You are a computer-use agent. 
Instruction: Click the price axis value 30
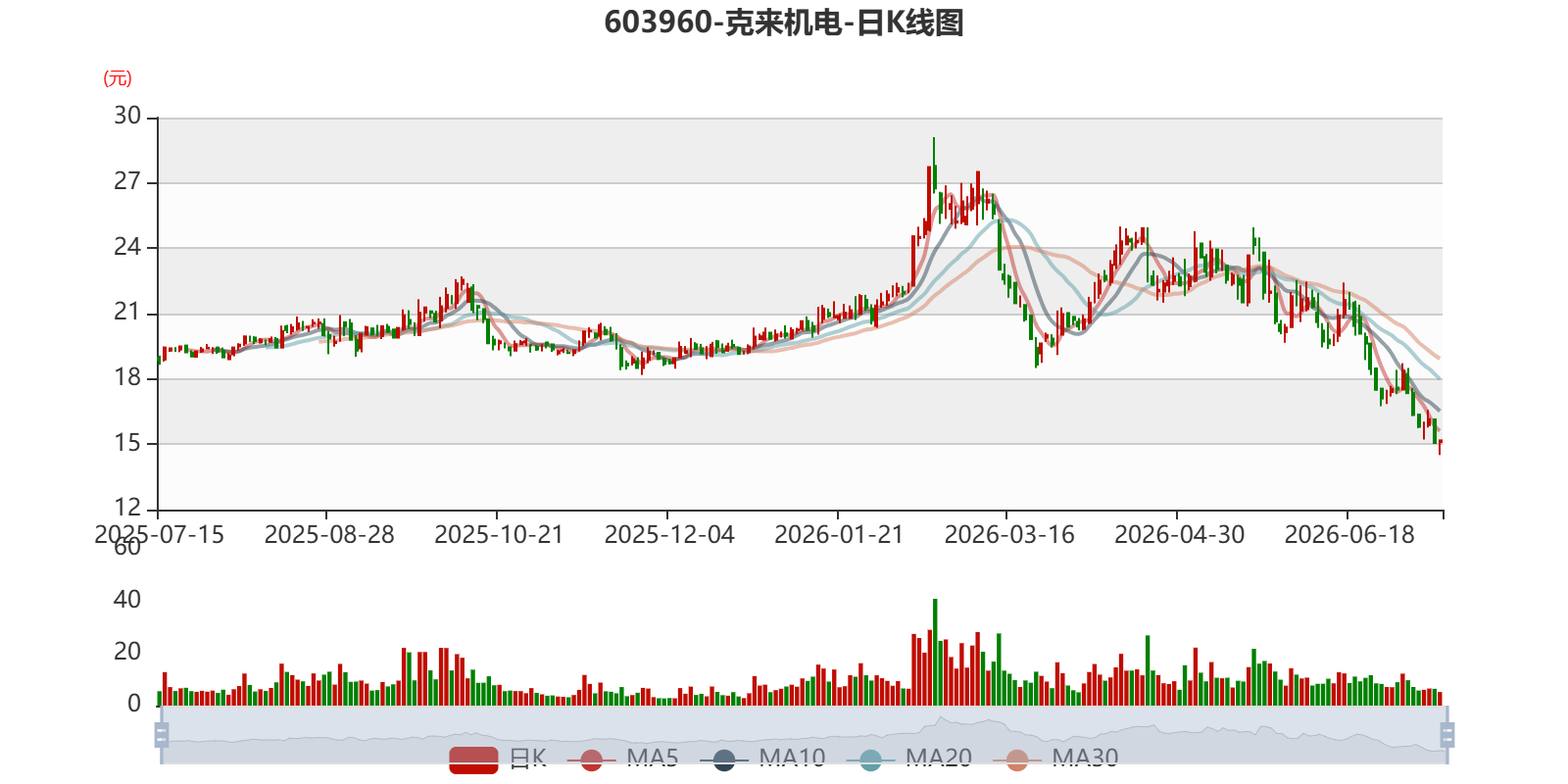click(127, 116)
